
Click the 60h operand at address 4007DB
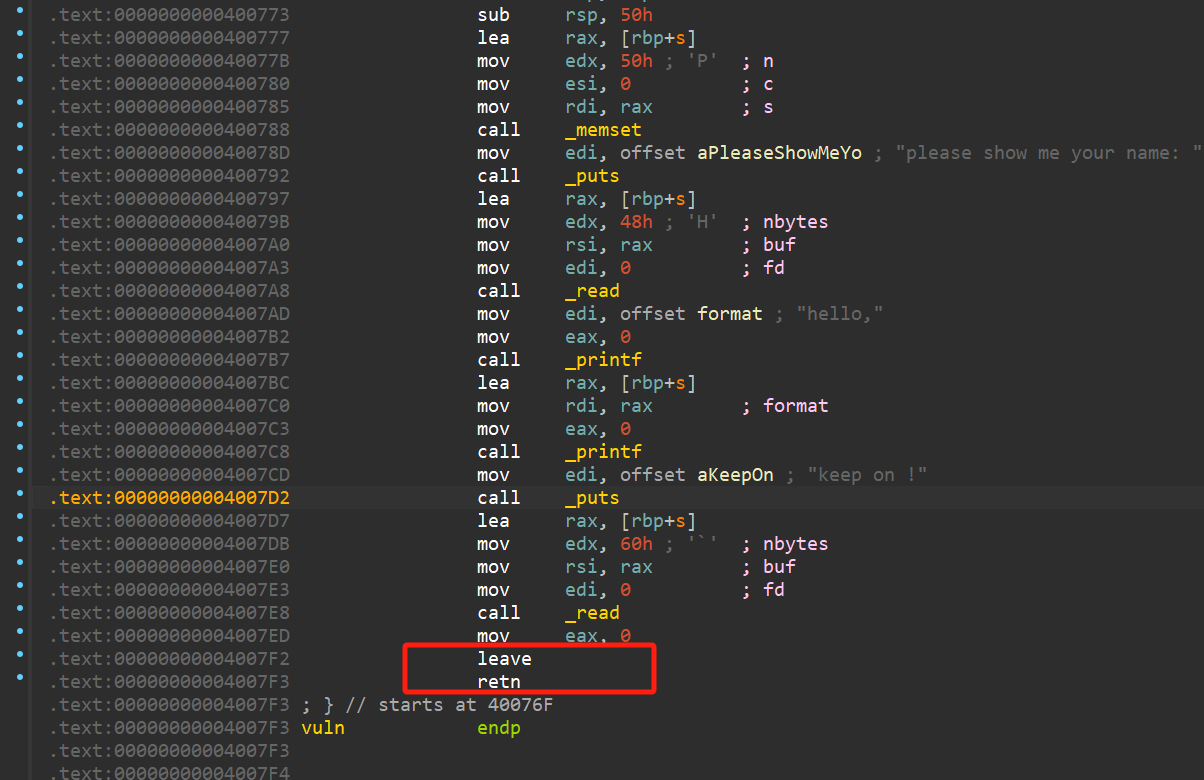tap(636, 544)
